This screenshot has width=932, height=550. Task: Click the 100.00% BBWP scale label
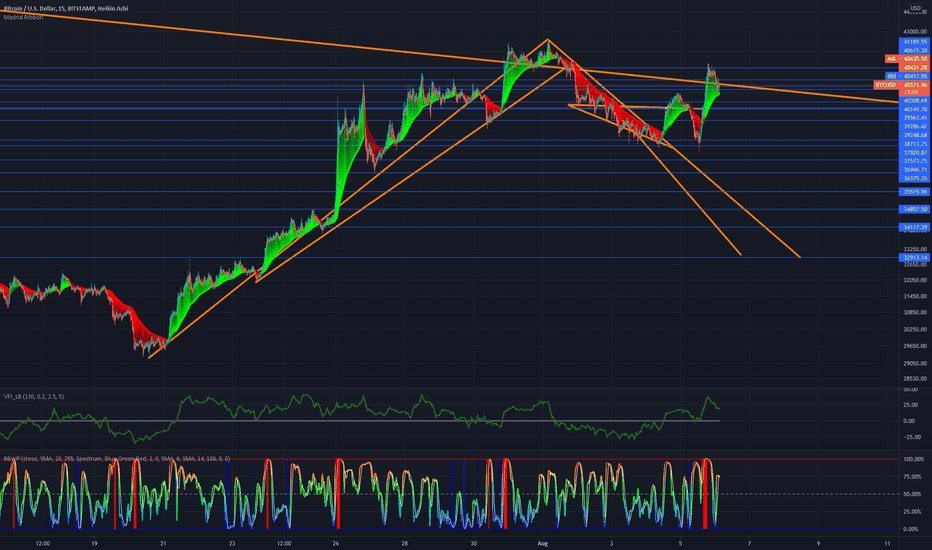[914, 460]
